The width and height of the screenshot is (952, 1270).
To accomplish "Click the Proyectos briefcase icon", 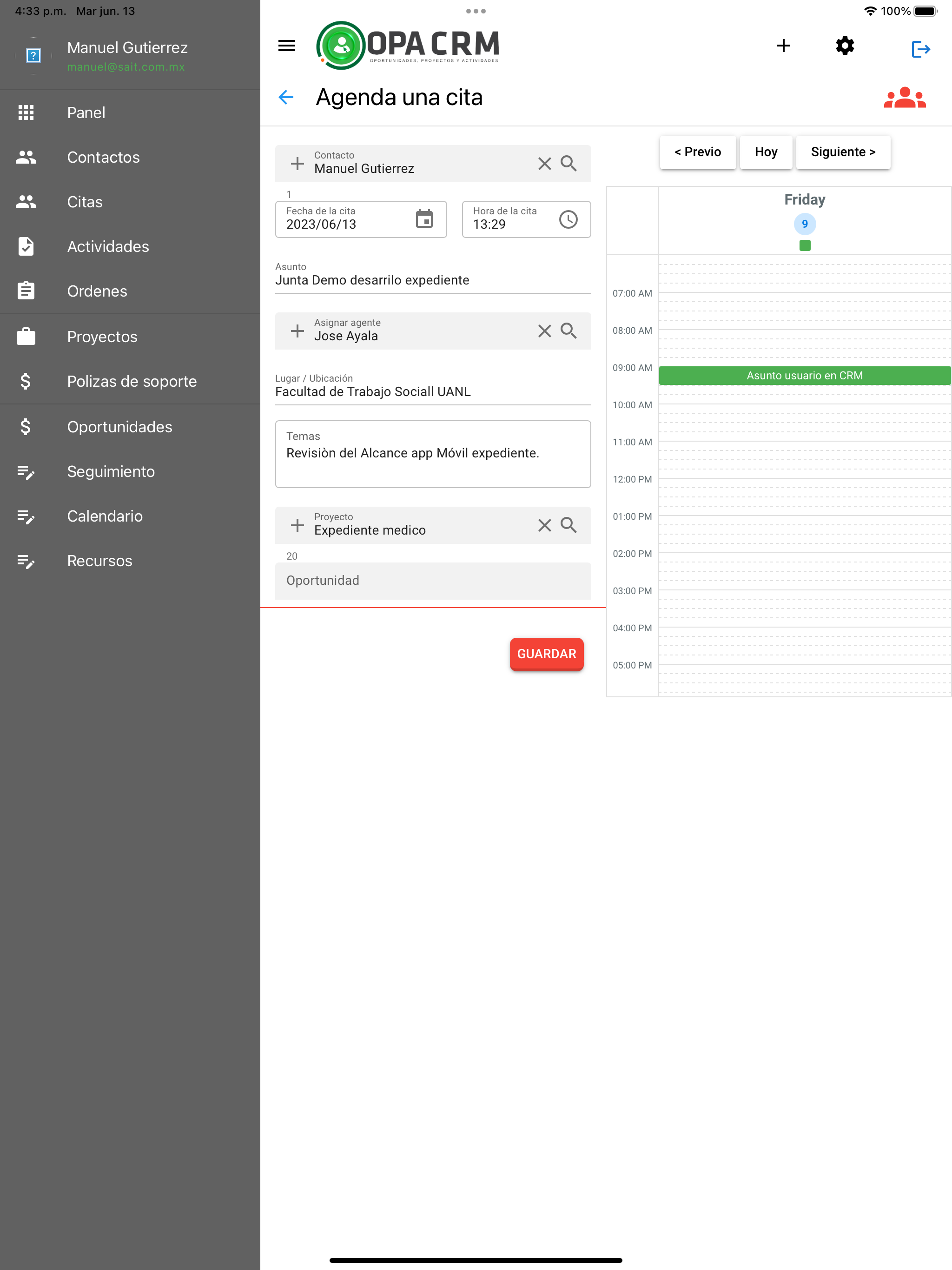I will pos(26,337).
